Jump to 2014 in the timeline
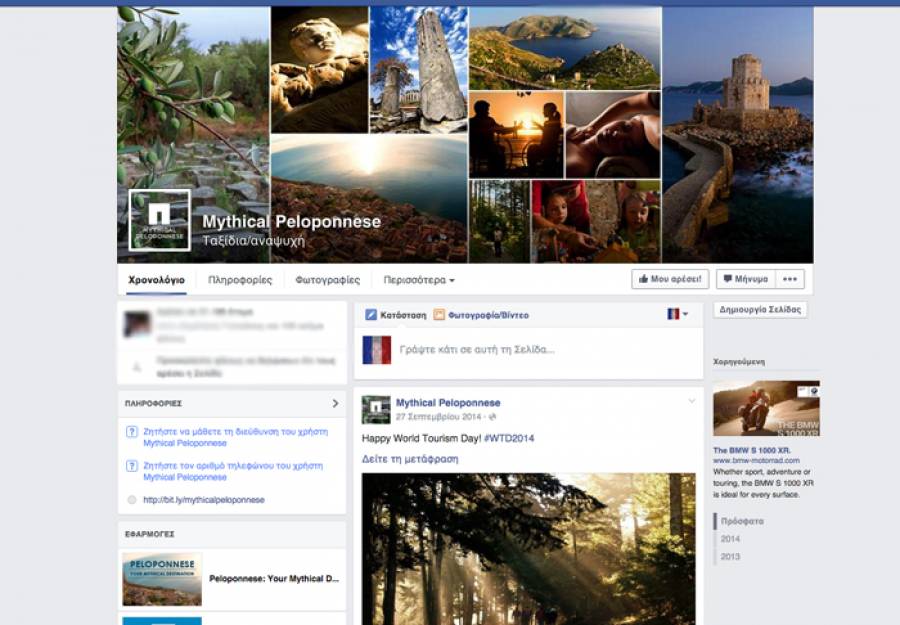The height and width of the screenshot is (625, 900). point(731,539)
